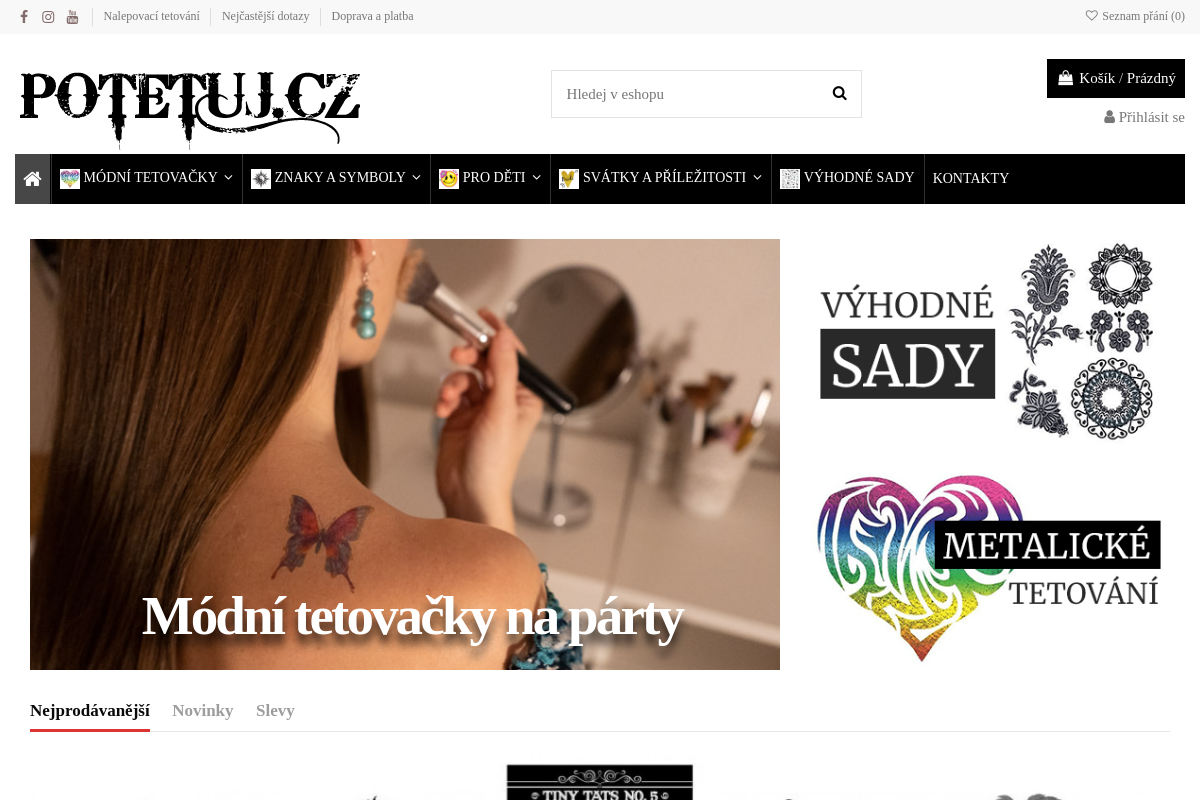This screenshot has width=1200, height=800.
Task: Open the Facebook page icon
Action: (x=24, y=16)
